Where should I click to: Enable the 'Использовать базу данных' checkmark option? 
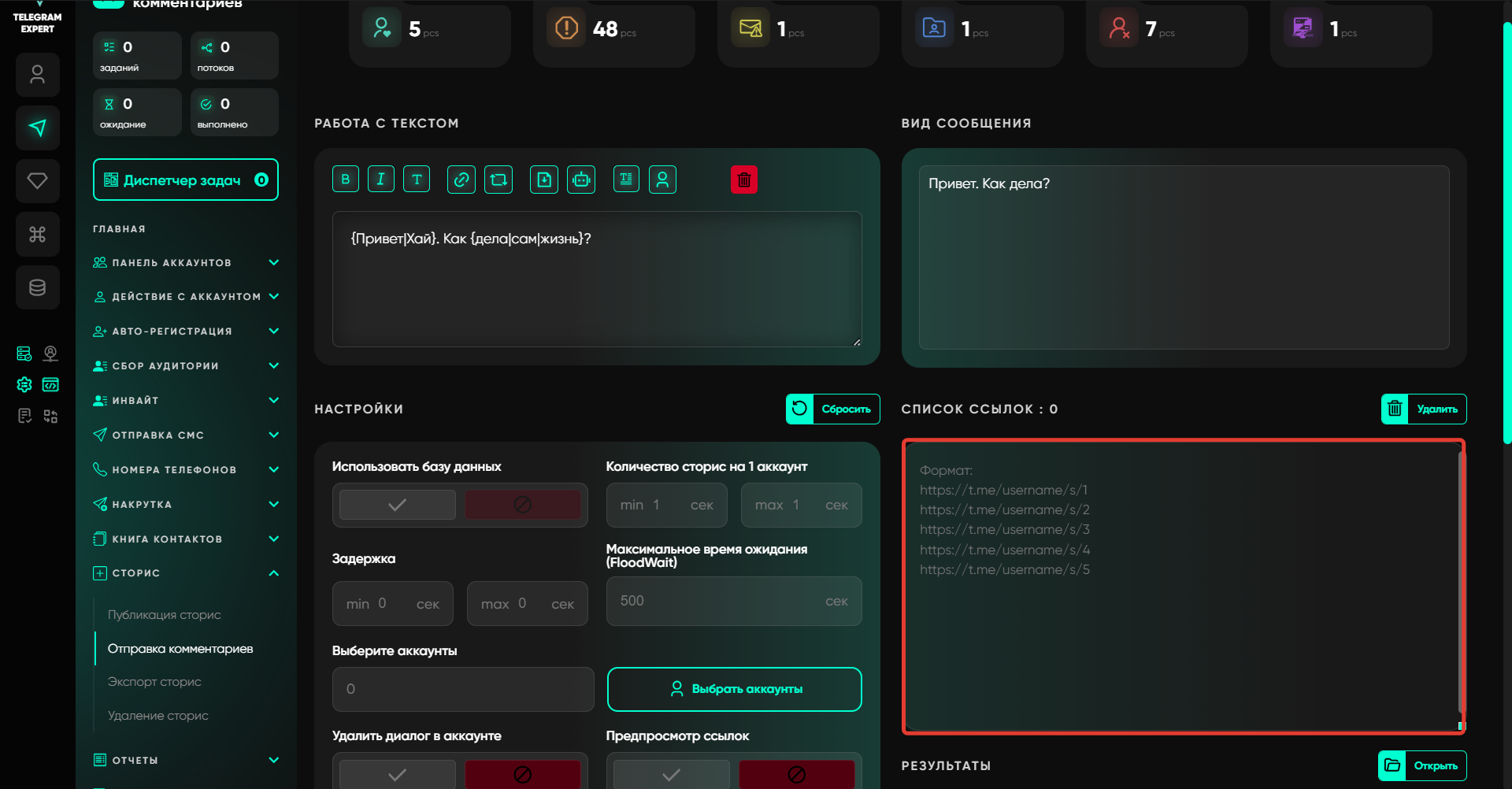click(398, 505)
